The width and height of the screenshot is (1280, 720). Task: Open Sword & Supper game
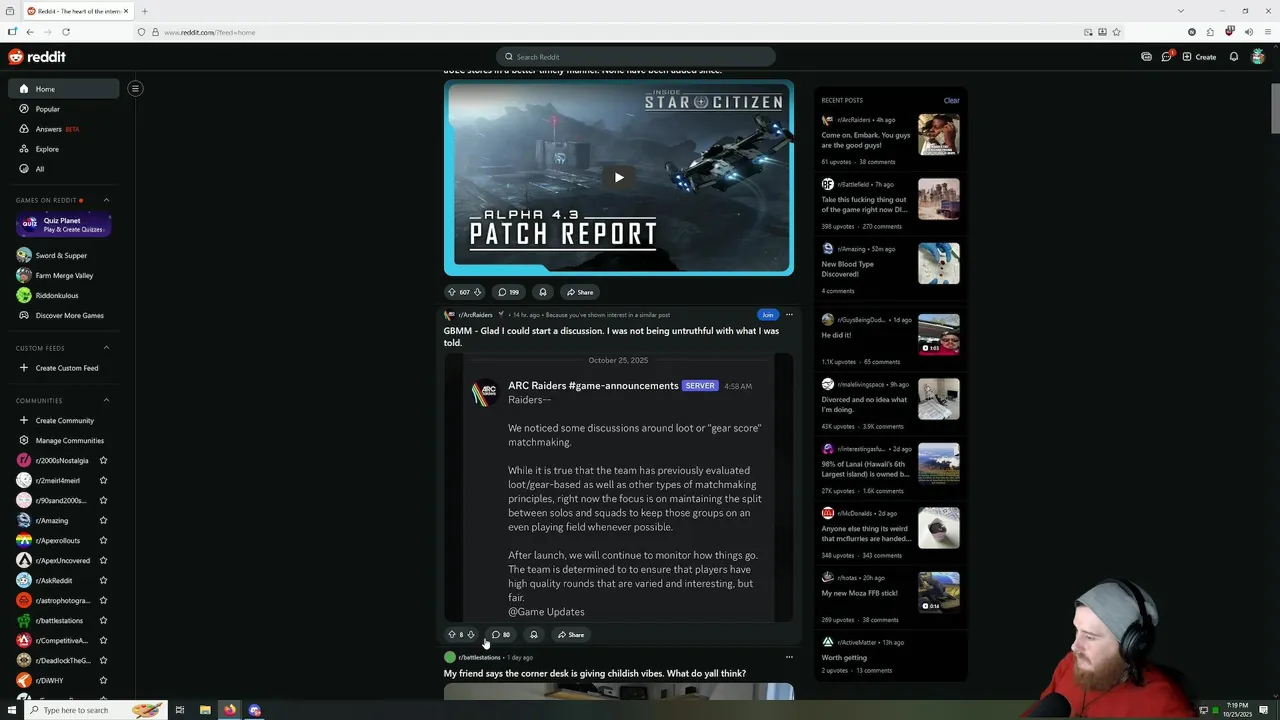coord(63,255)
